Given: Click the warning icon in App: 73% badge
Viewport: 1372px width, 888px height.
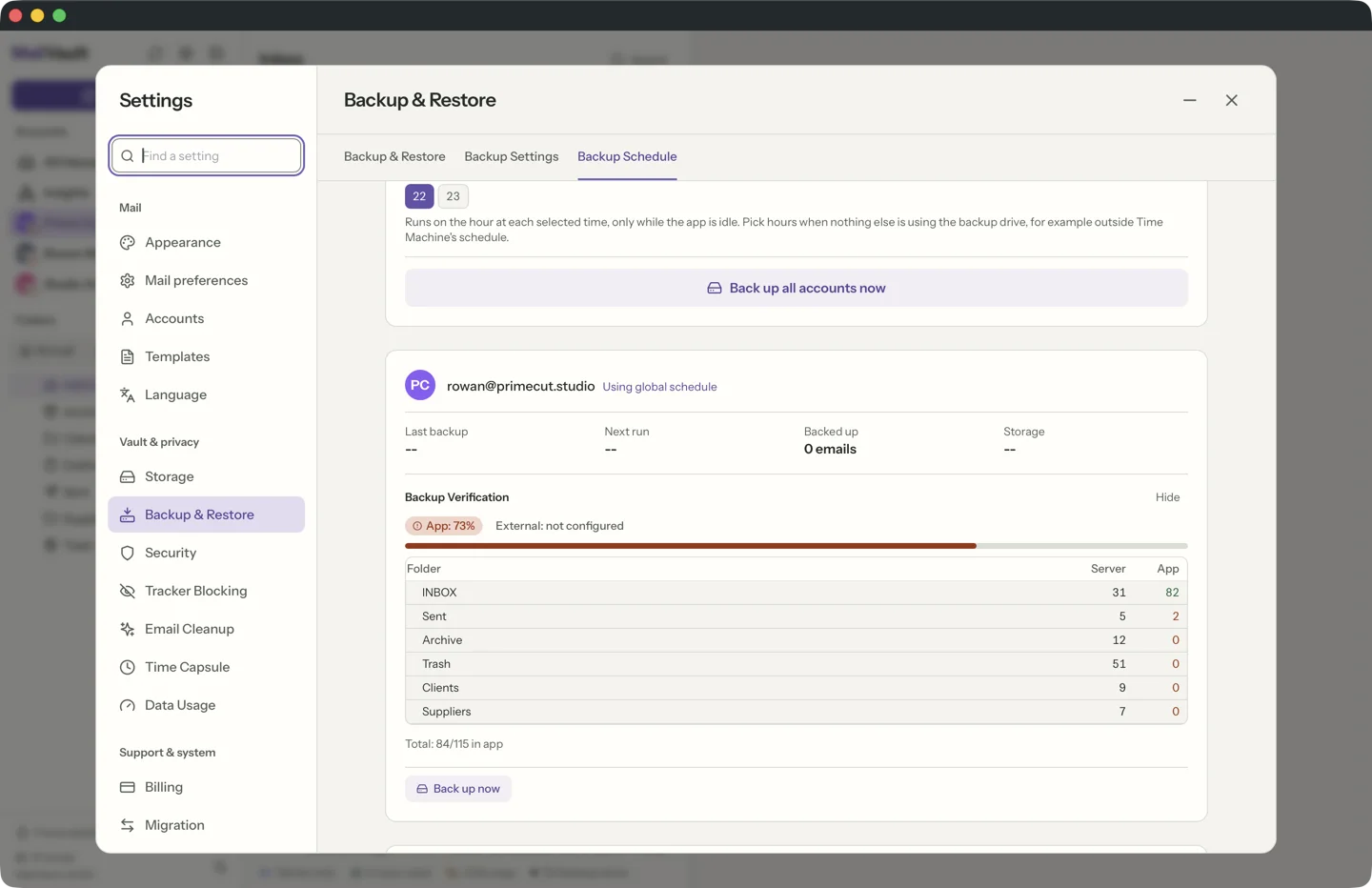Looking at the screenshot, I should 417,526.
